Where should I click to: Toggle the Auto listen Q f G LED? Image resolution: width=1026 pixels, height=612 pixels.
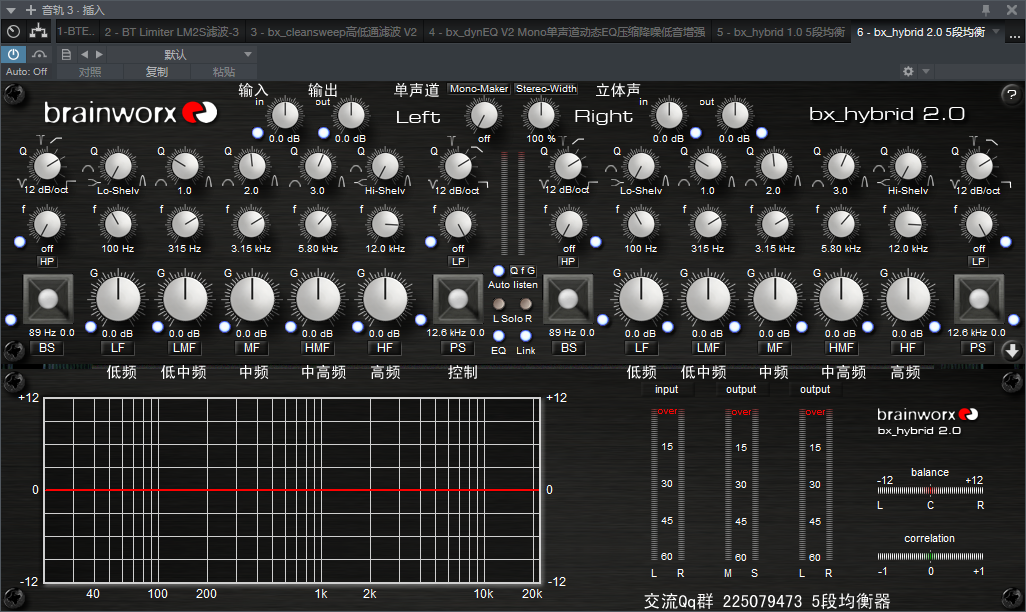(499, 270)
